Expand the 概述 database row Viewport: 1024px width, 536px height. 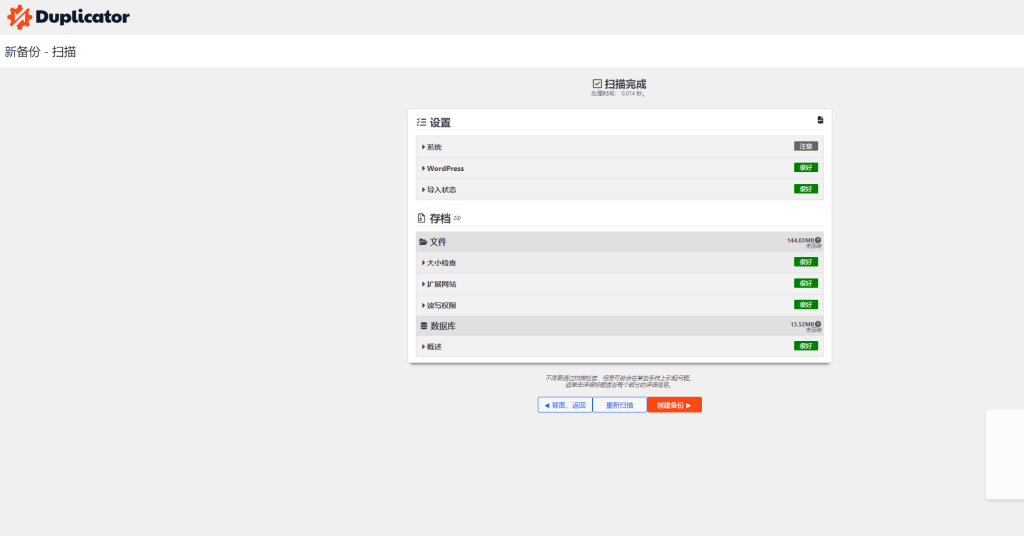(619, 347)
